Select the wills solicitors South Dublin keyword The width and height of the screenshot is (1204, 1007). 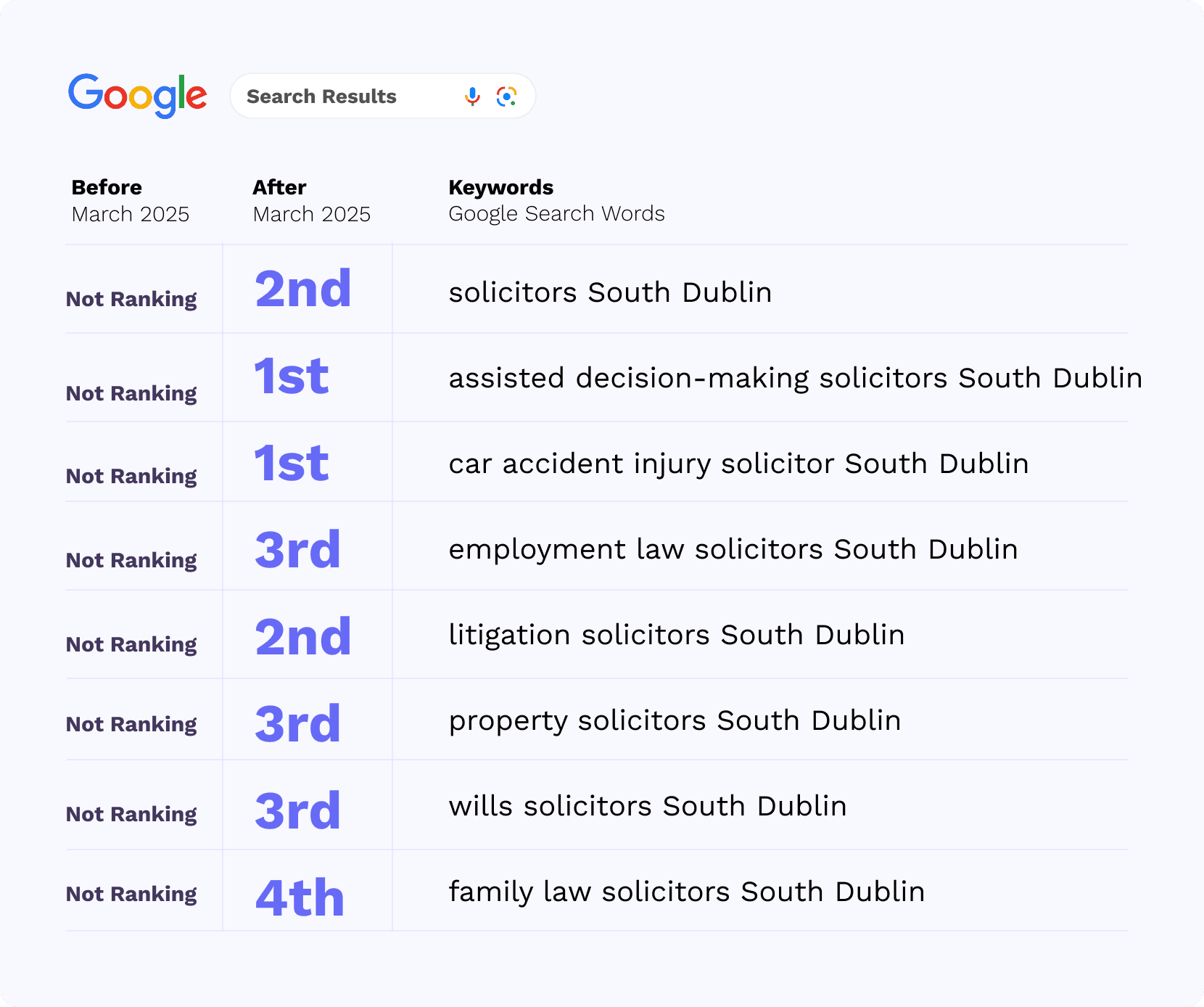pos(647,806)
